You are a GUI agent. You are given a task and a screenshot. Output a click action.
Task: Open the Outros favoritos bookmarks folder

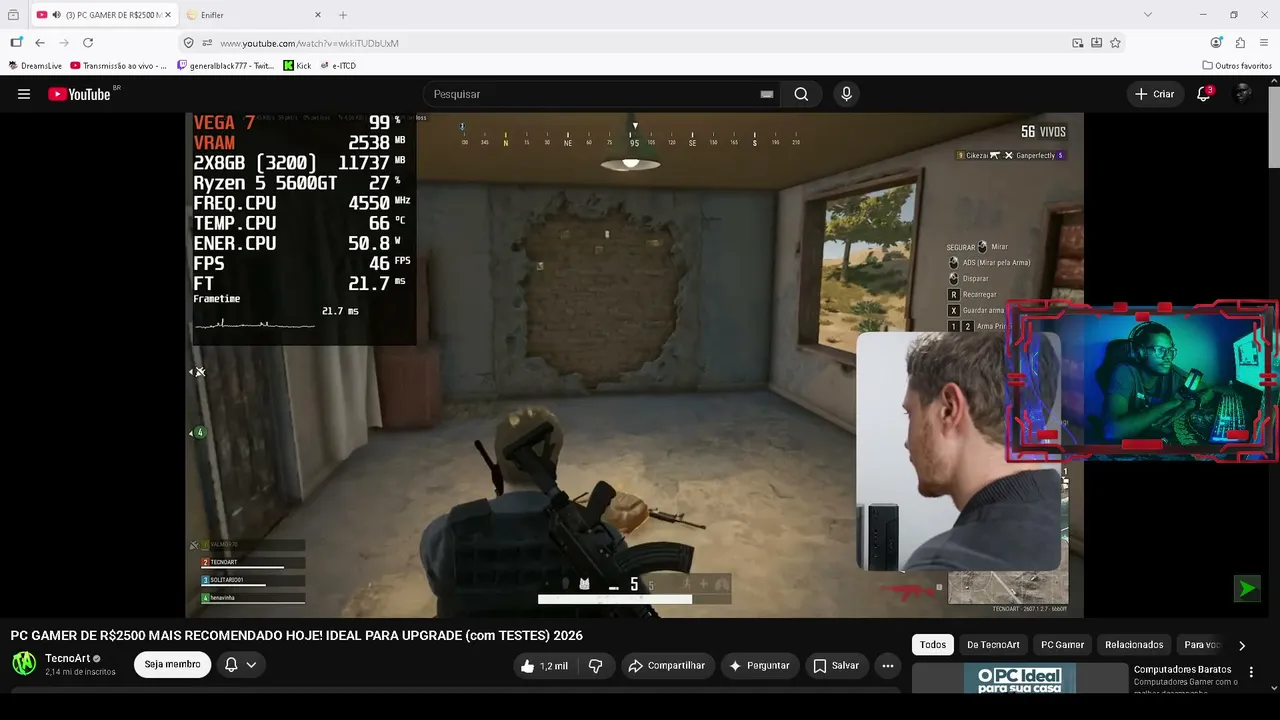point(1237,66)
